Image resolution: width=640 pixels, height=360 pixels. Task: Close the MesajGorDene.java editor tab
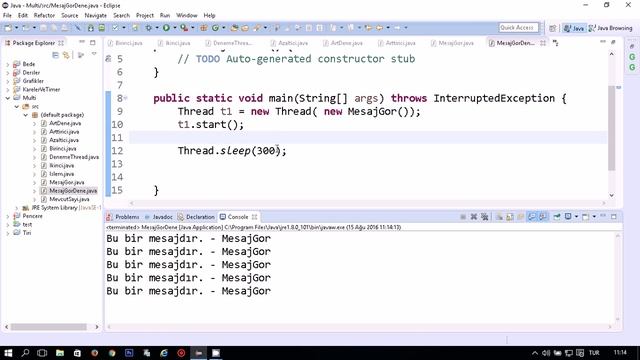click(543, 43)
